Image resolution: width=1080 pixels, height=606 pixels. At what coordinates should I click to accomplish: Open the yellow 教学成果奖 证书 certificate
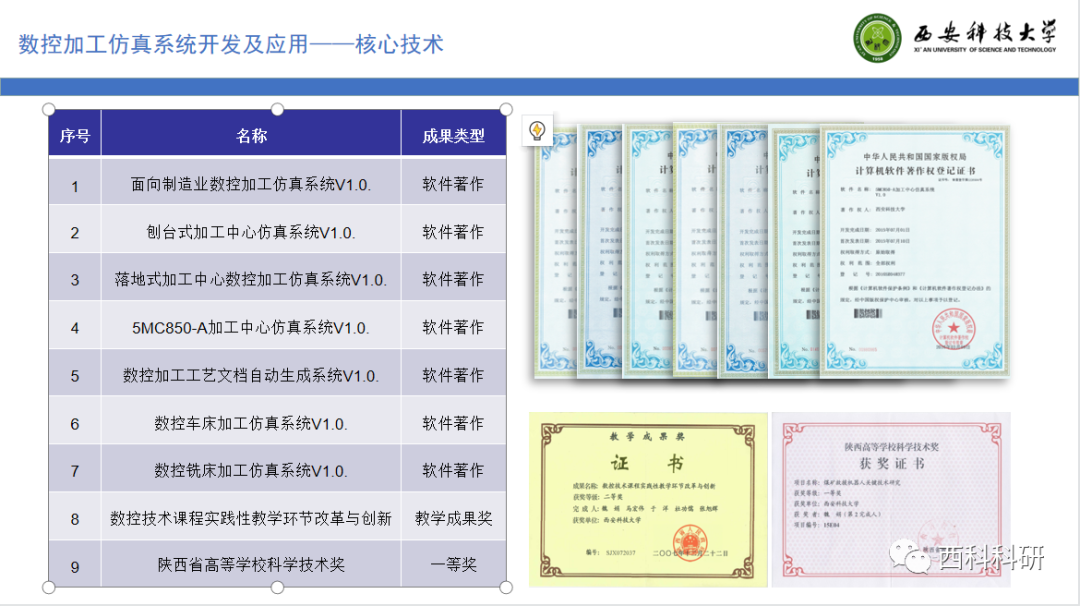tap(643, 495)
